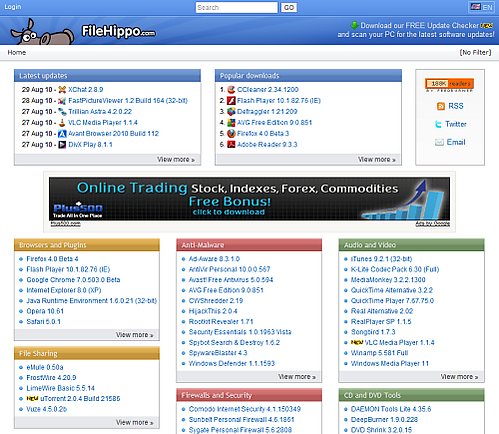The image size is (499, 434).
Task: Open the Login link
Action: [x=13, y=7]
